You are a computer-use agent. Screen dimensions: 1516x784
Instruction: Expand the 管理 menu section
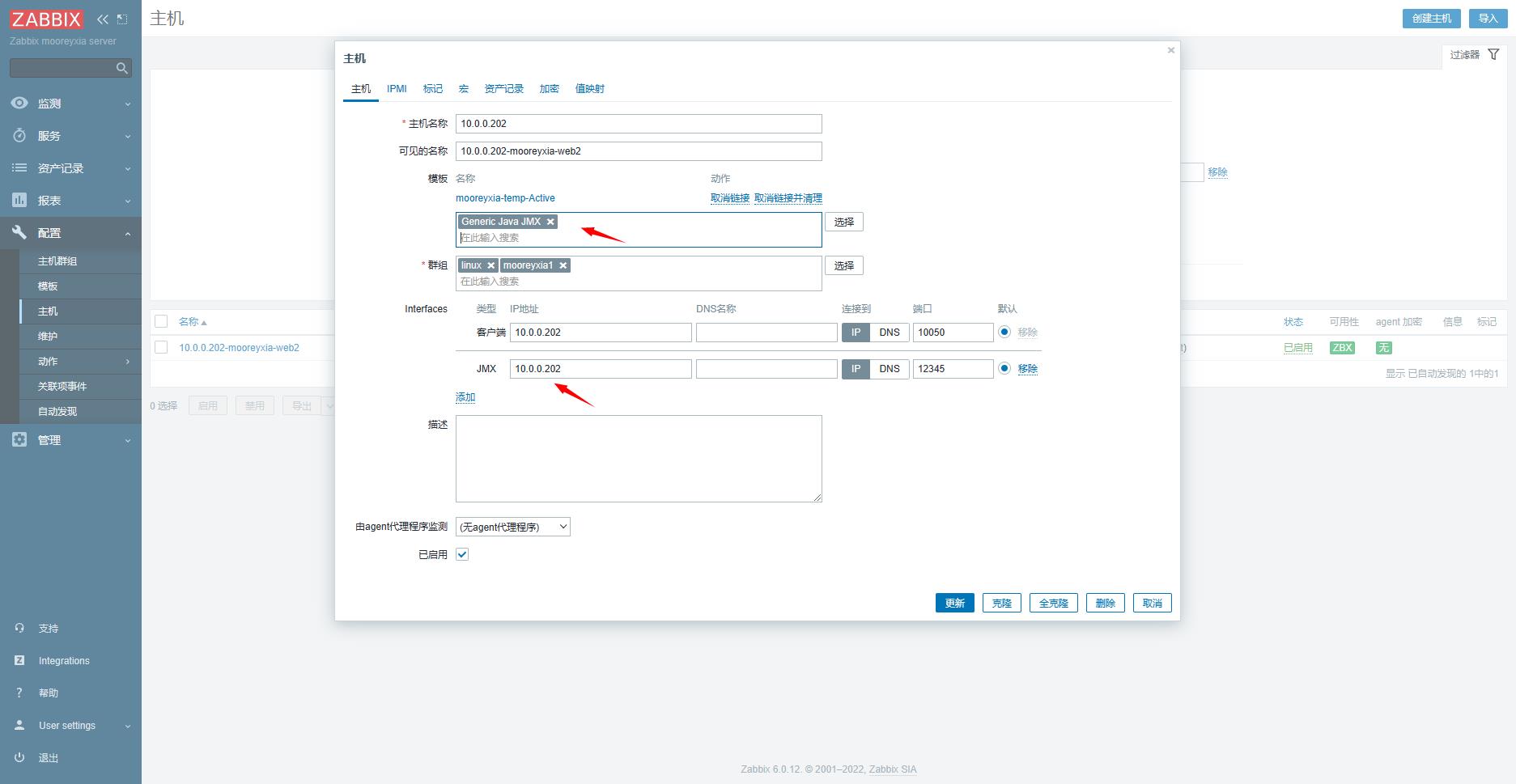click(x=128, y=440)
